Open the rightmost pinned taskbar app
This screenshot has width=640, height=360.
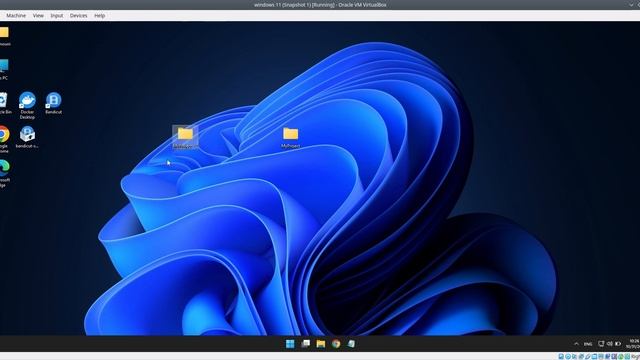click(351, 344)
